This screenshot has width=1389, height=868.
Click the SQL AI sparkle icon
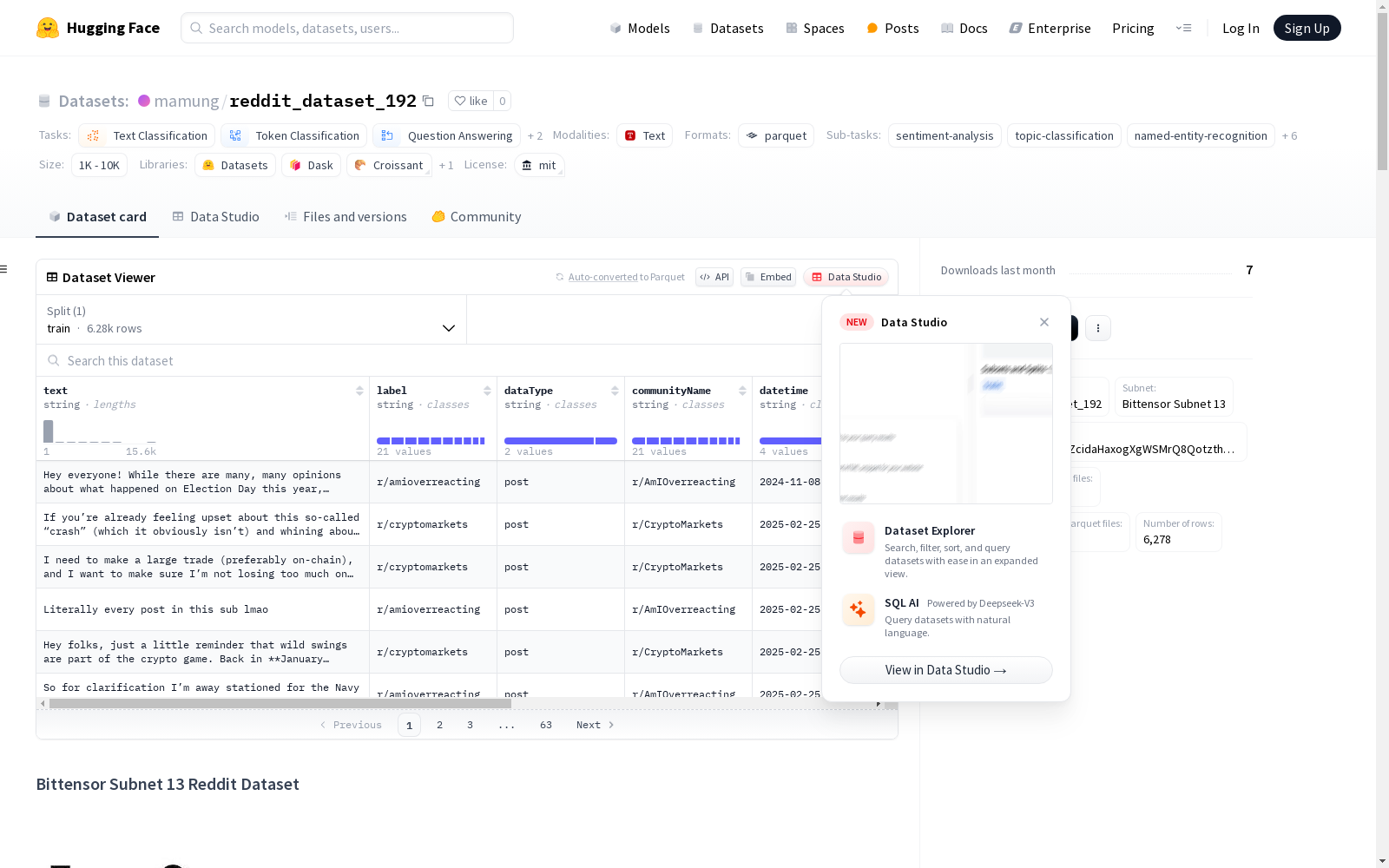(x=859, y=609)
